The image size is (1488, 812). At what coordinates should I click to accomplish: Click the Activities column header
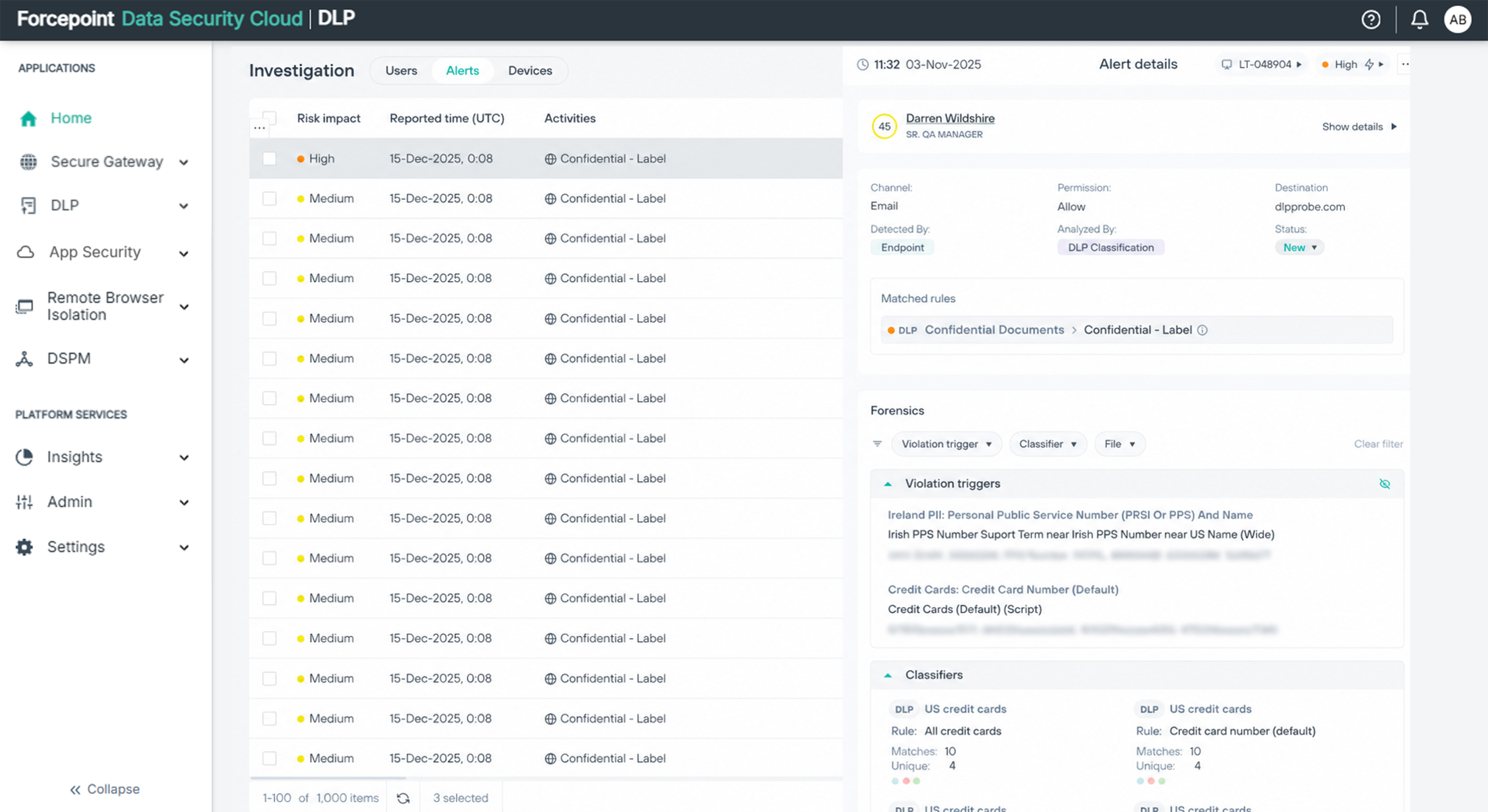click(570, 118)
